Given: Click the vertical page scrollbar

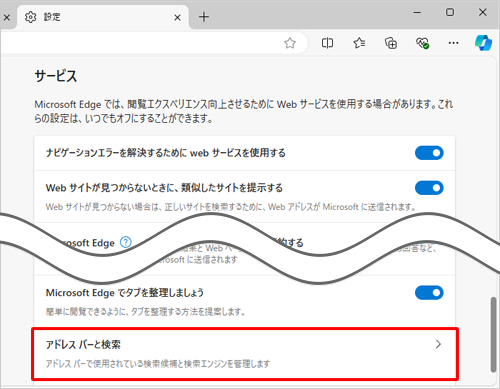Looking at the screenshot, I should pyautogui.click(x=494, y=334).
